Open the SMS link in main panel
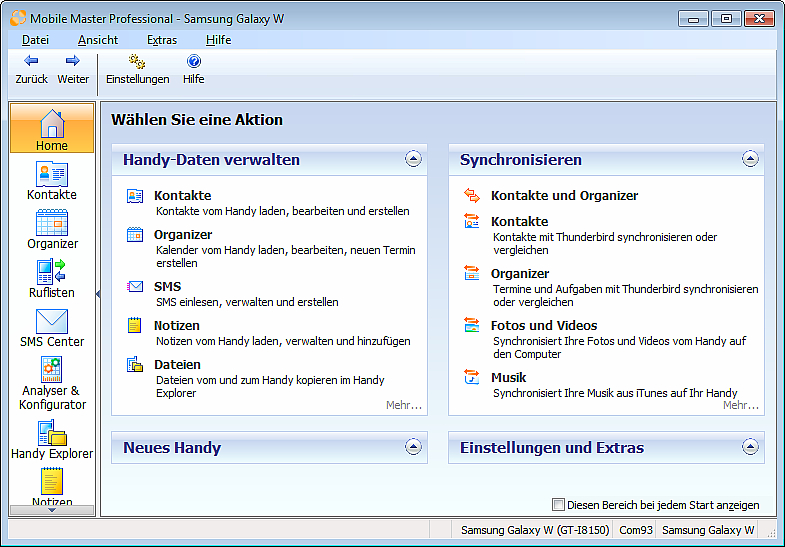The image size is (785, 547). tap(167, 287)
